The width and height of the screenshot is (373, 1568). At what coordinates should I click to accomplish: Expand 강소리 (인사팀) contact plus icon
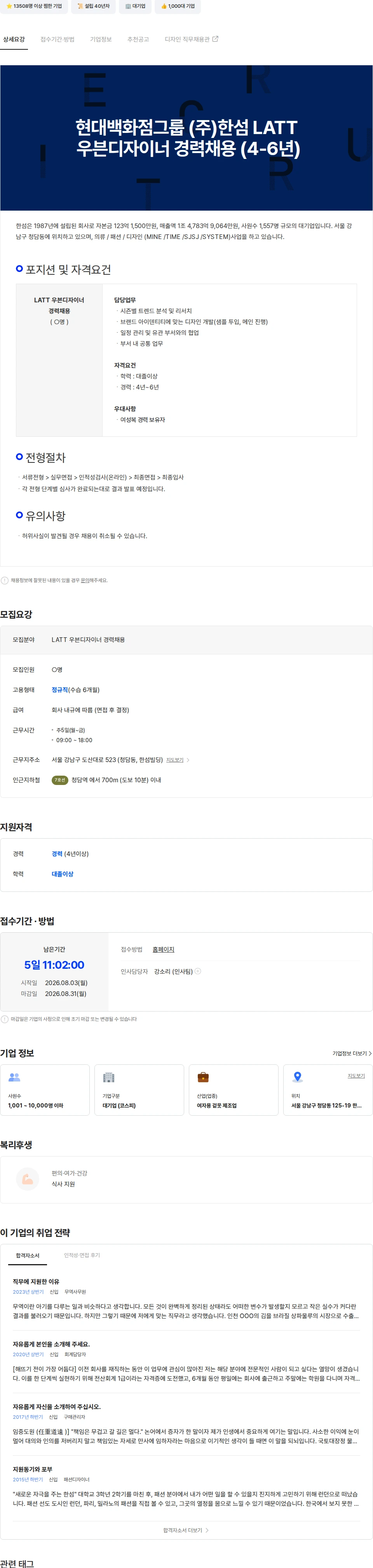click(198, 971)
